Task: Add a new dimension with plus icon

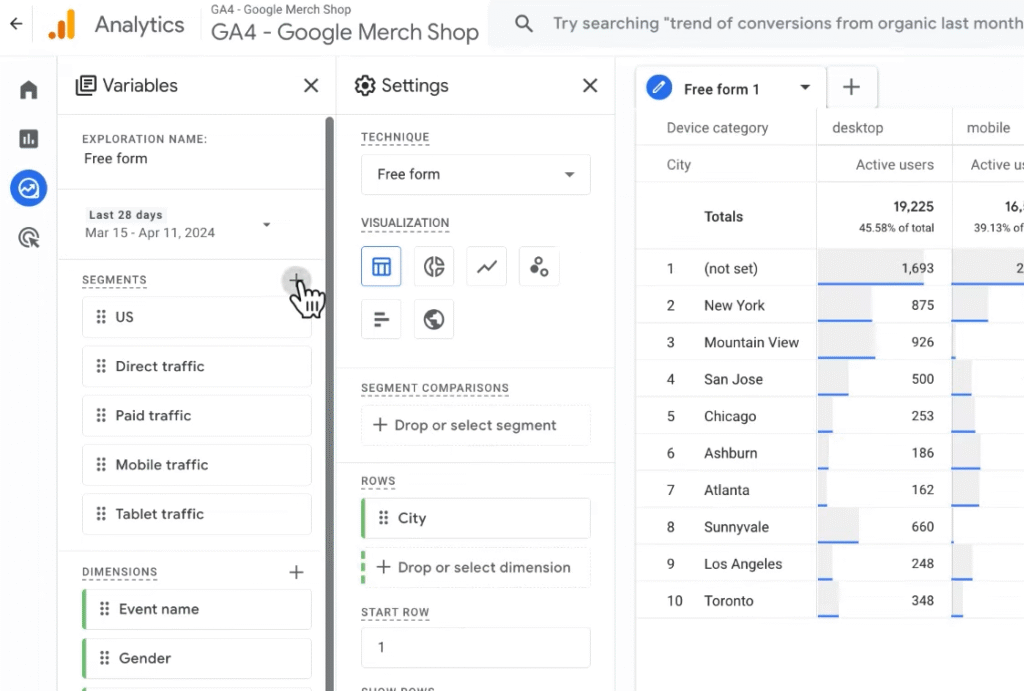Action: (296, 572)
